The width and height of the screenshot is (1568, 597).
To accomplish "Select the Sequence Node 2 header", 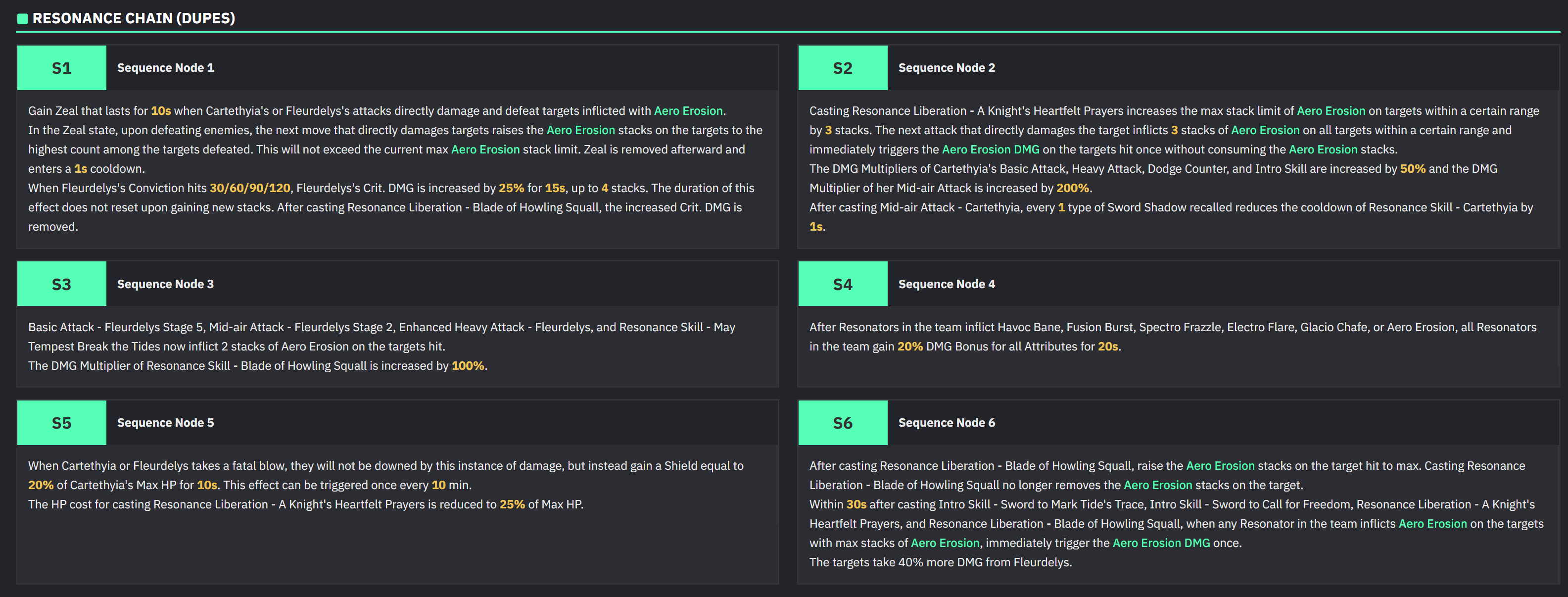I will [946, 68].
